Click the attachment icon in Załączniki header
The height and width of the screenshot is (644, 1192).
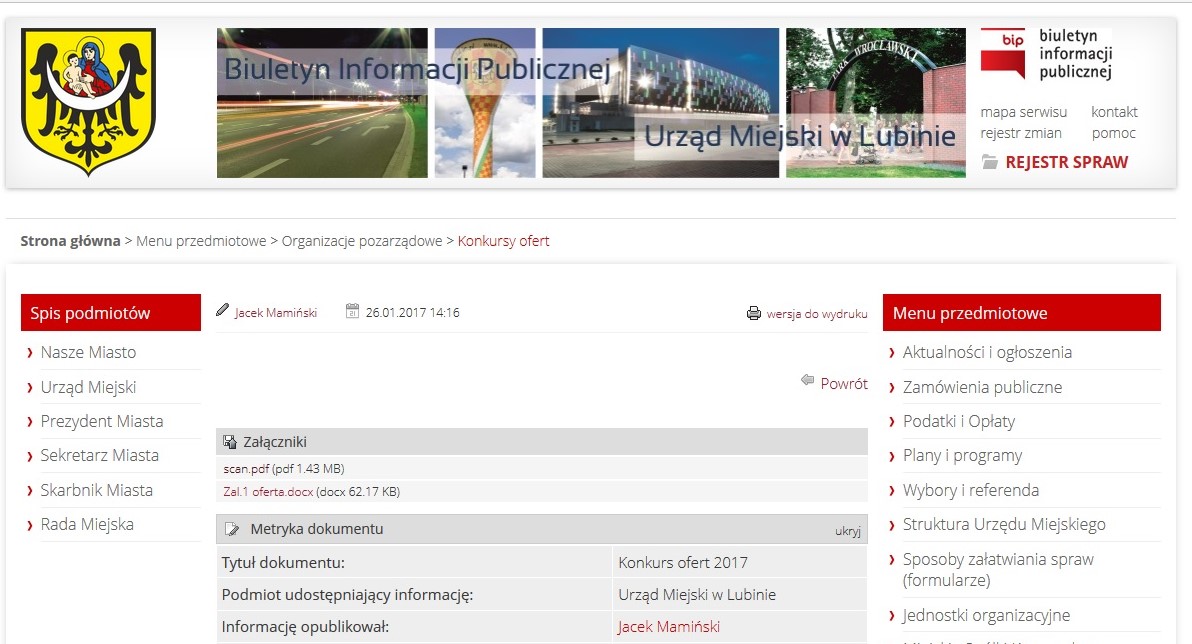(232, 440)
